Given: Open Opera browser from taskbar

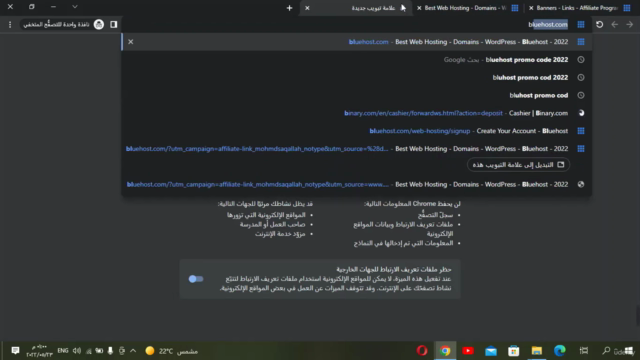Looking at the screenshot, I should coord(422,351).
